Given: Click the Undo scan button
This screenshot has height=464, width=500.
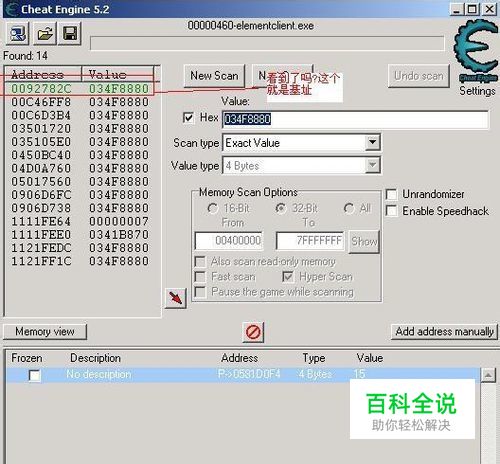Looking at the screenshot, I should (419, 76).
